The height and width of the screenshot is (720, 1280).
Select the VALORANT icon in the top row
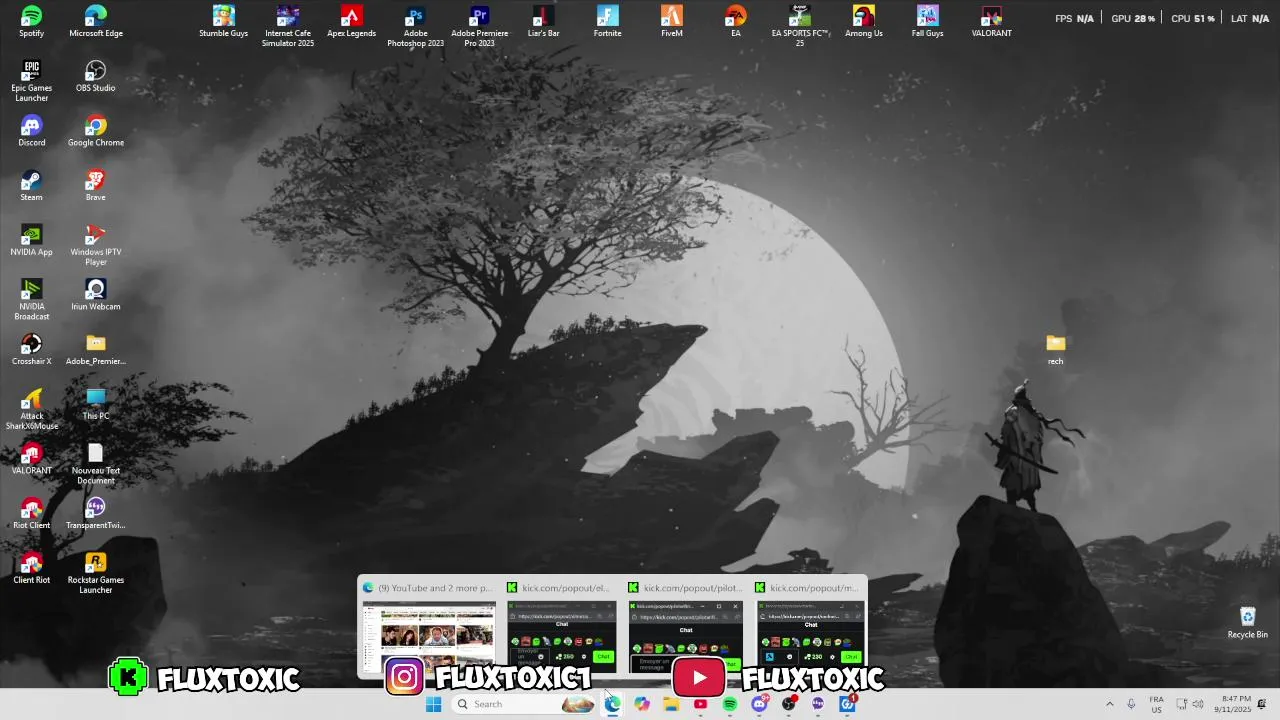[x=991, y=22]
